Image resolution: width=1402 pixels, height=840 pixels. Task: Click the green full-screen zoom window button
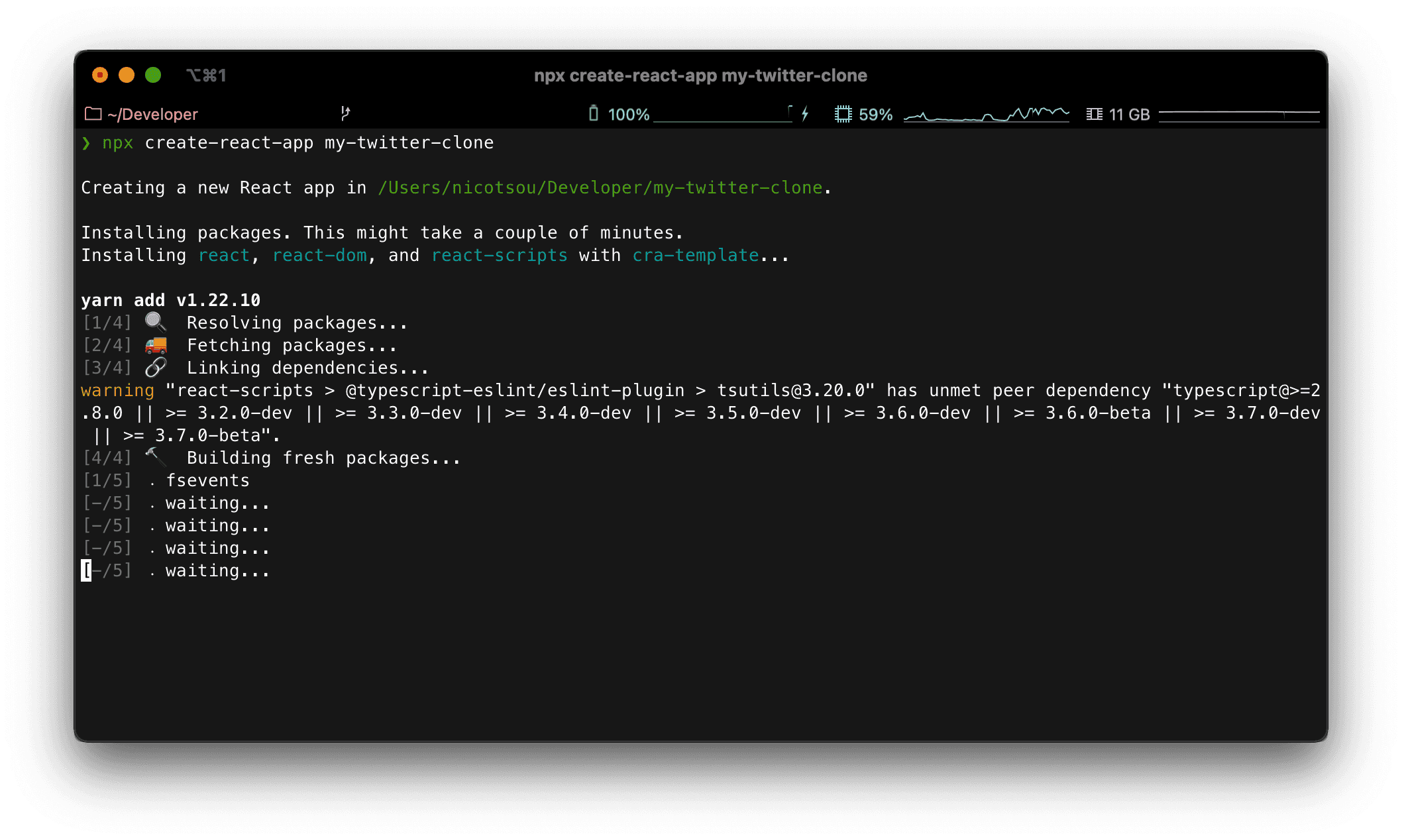(x=153, y=76)
